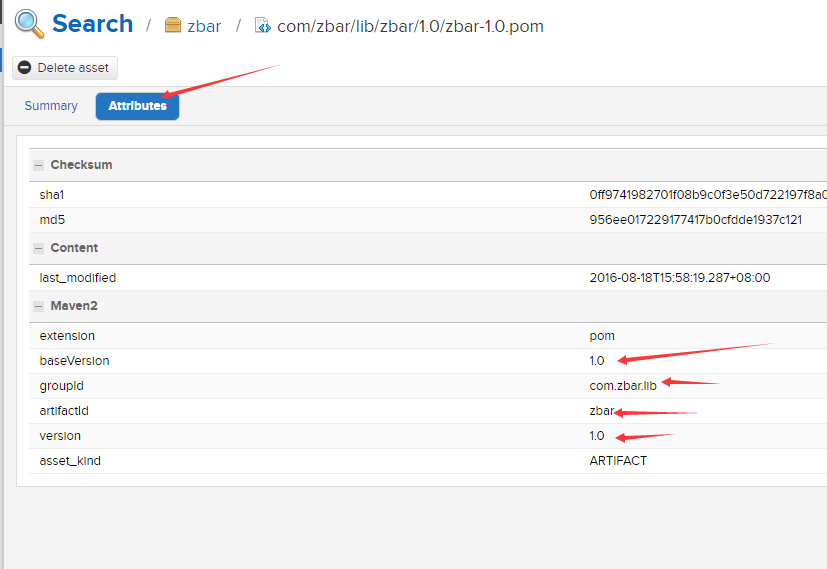
Task: Click the Maven2 section header label
Action: pyautogui.click(x=74, y=306)
